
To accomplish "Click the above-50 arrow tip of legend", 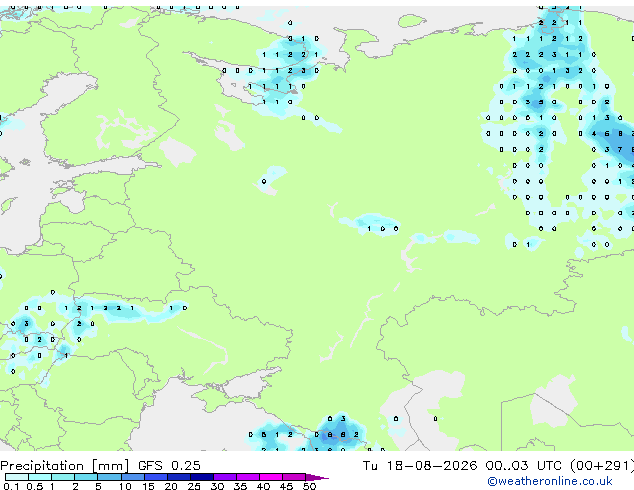I will pos(317,477).
